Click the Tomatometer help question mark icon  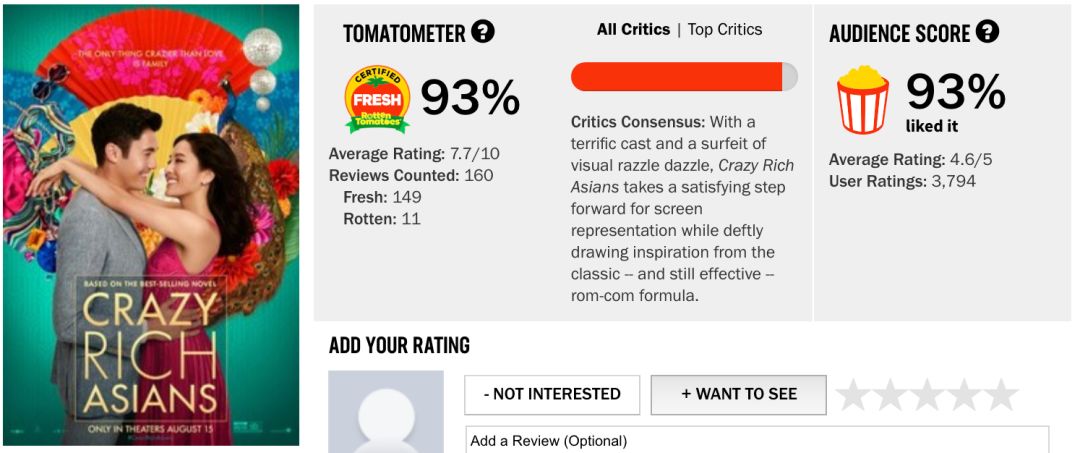(483, 32)
